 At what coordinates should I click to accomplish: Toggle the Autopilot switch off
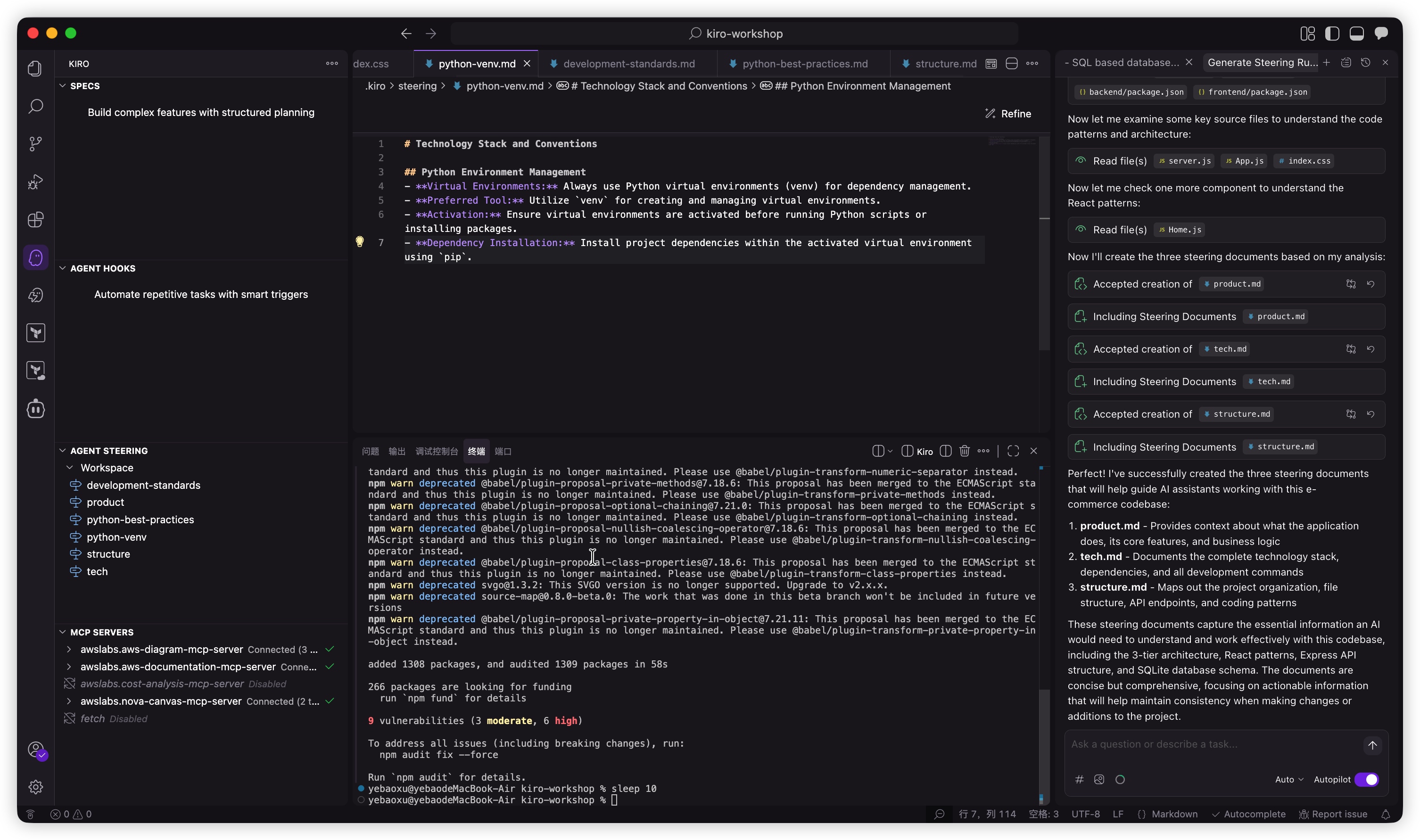(1366, 780)
